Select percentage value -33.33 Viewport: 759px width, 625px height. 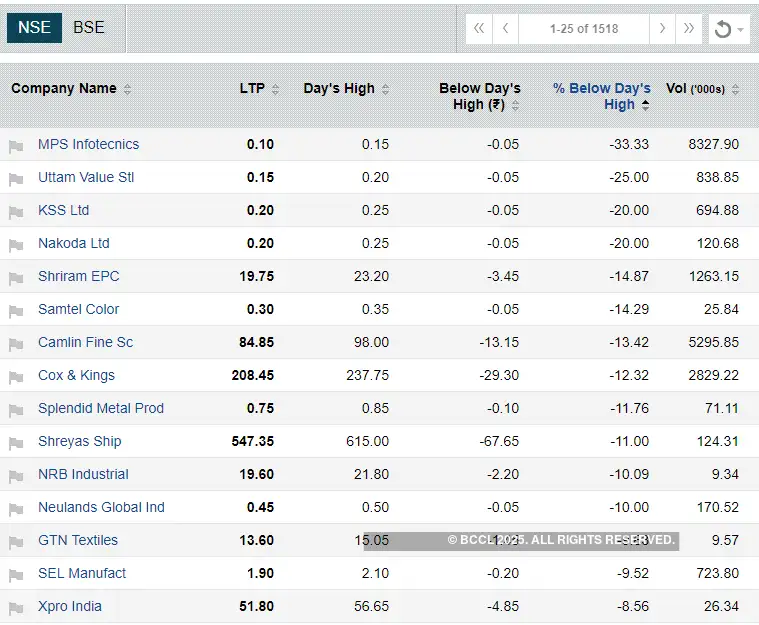[629, 144]
